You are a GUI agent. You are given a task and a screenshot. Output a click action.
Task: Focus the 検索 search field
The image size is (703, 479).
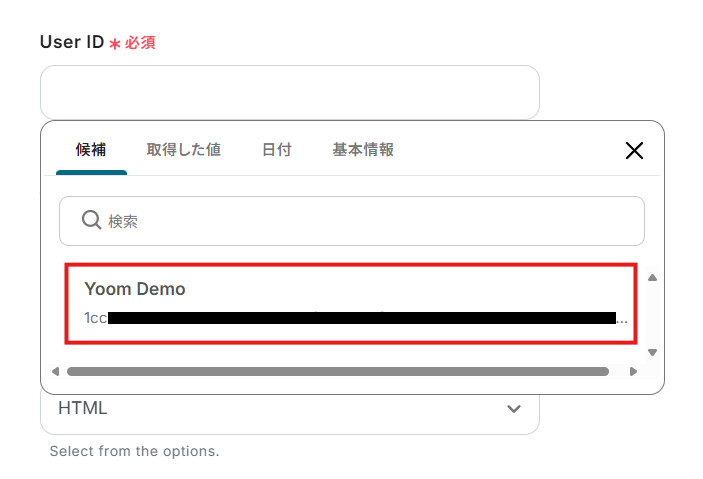(x=352, y=221)
